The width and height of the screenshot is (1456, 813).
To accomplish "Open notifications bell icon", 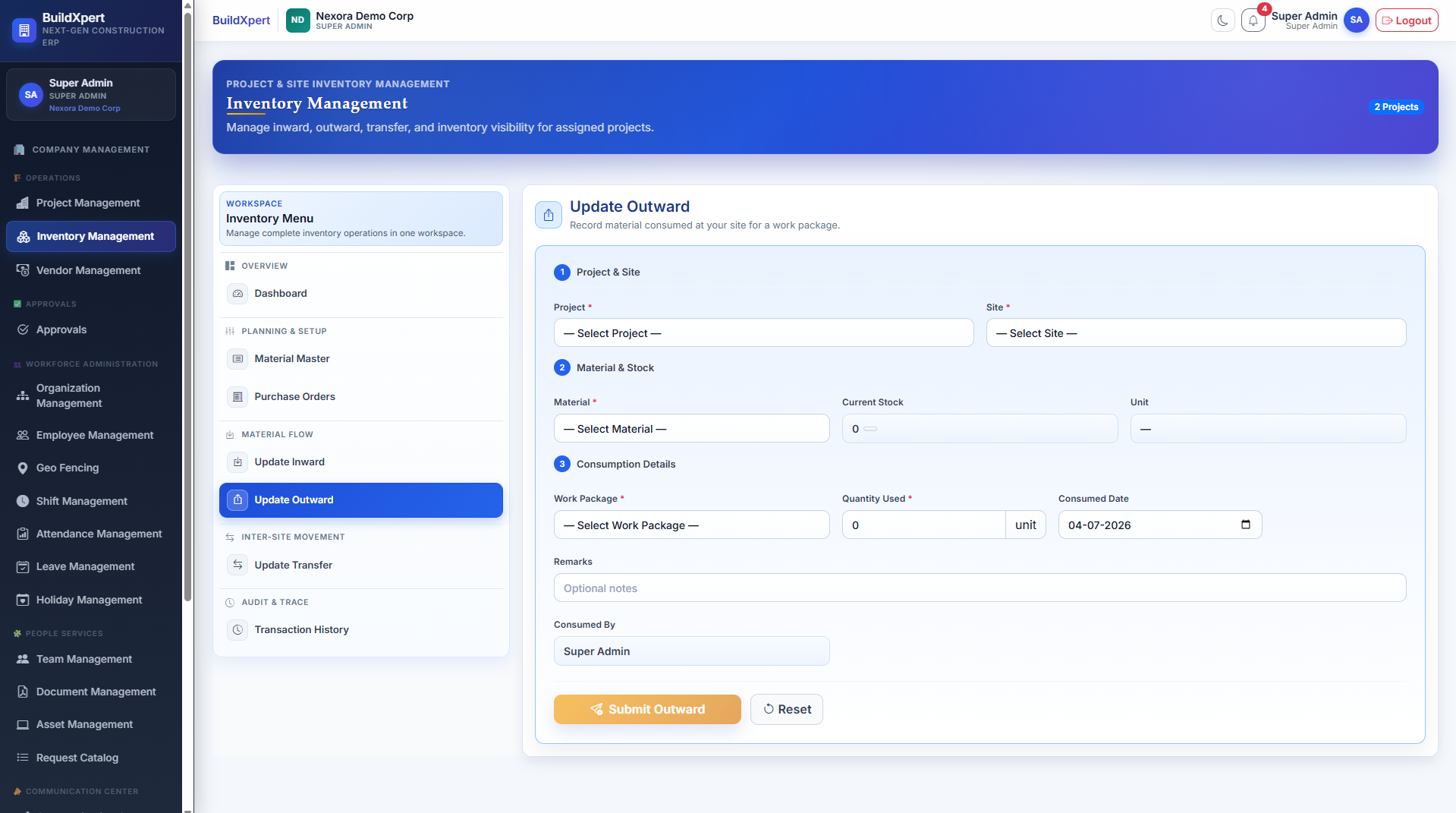I will (x=1253, y=20).
